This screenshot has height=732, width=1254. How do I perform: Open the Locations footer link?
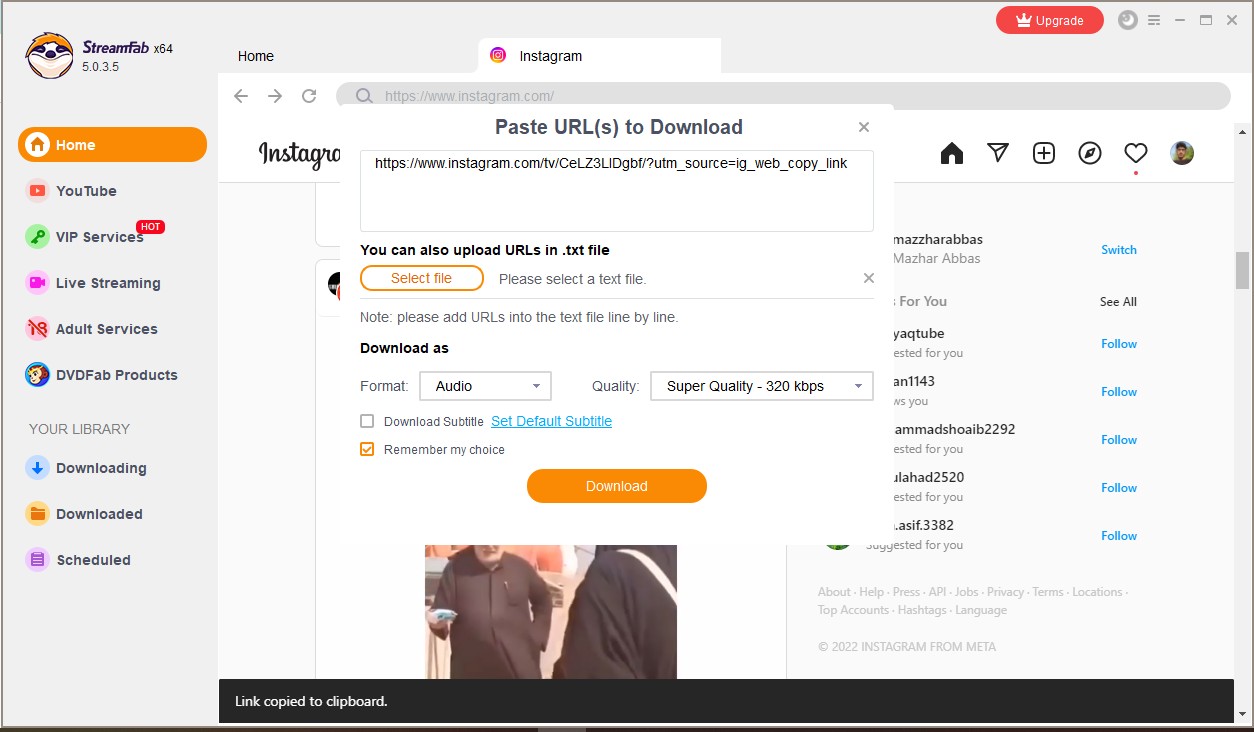[x=1097, y=592]
